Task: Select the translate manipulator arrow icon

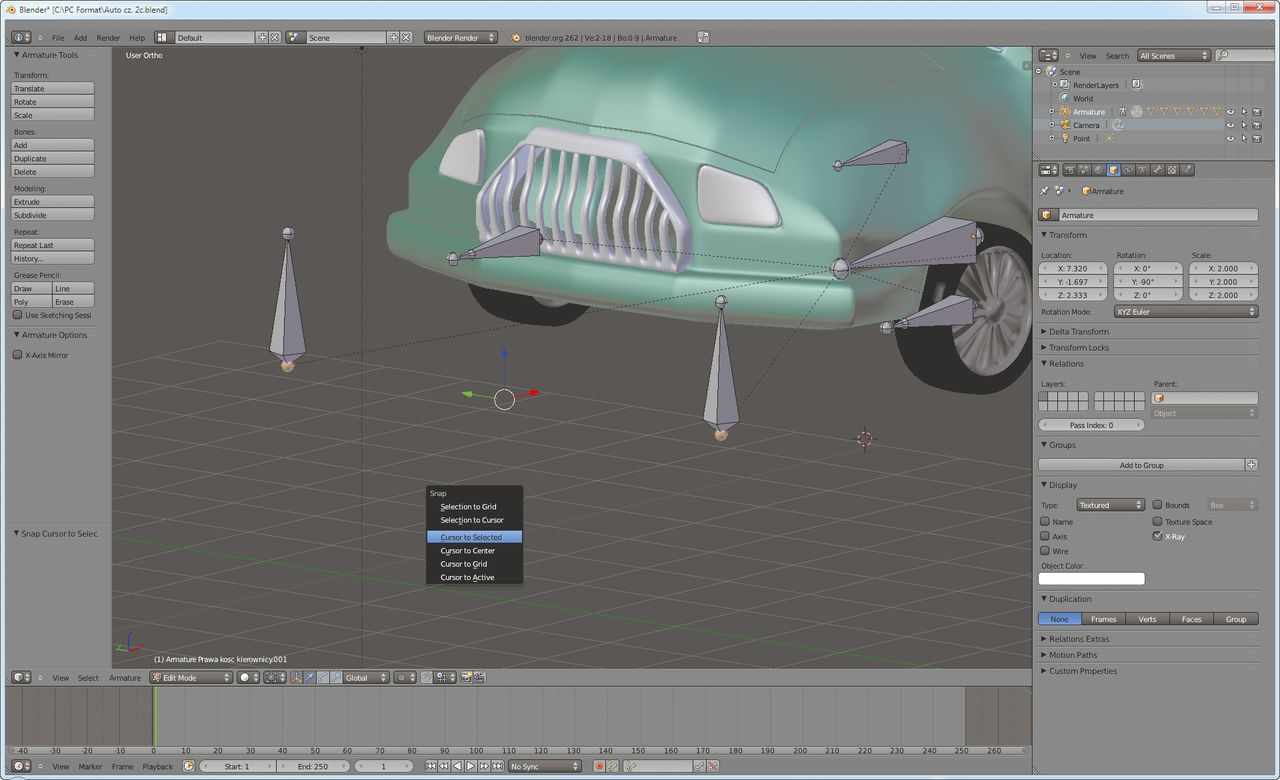Action: coord(309,678)
